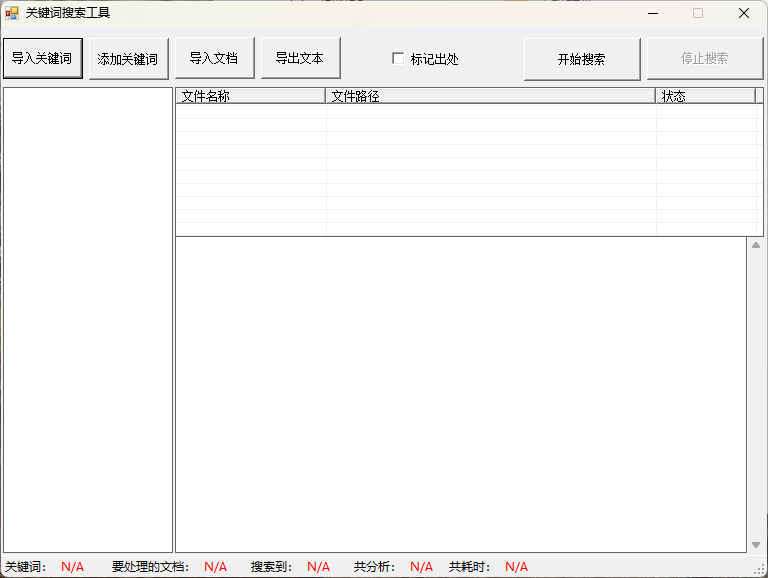Click the N/A value after 要处理的文档
Viewport: 768px width, 578px height.
pyautogui.click(x=216, y=567)
